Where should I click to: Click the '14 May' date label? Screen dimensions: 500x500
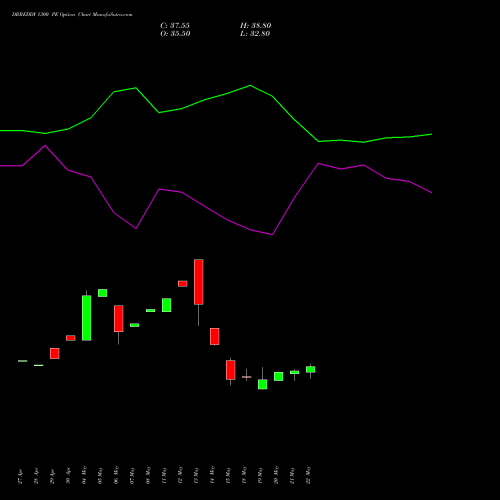click(x=212, y=475)
